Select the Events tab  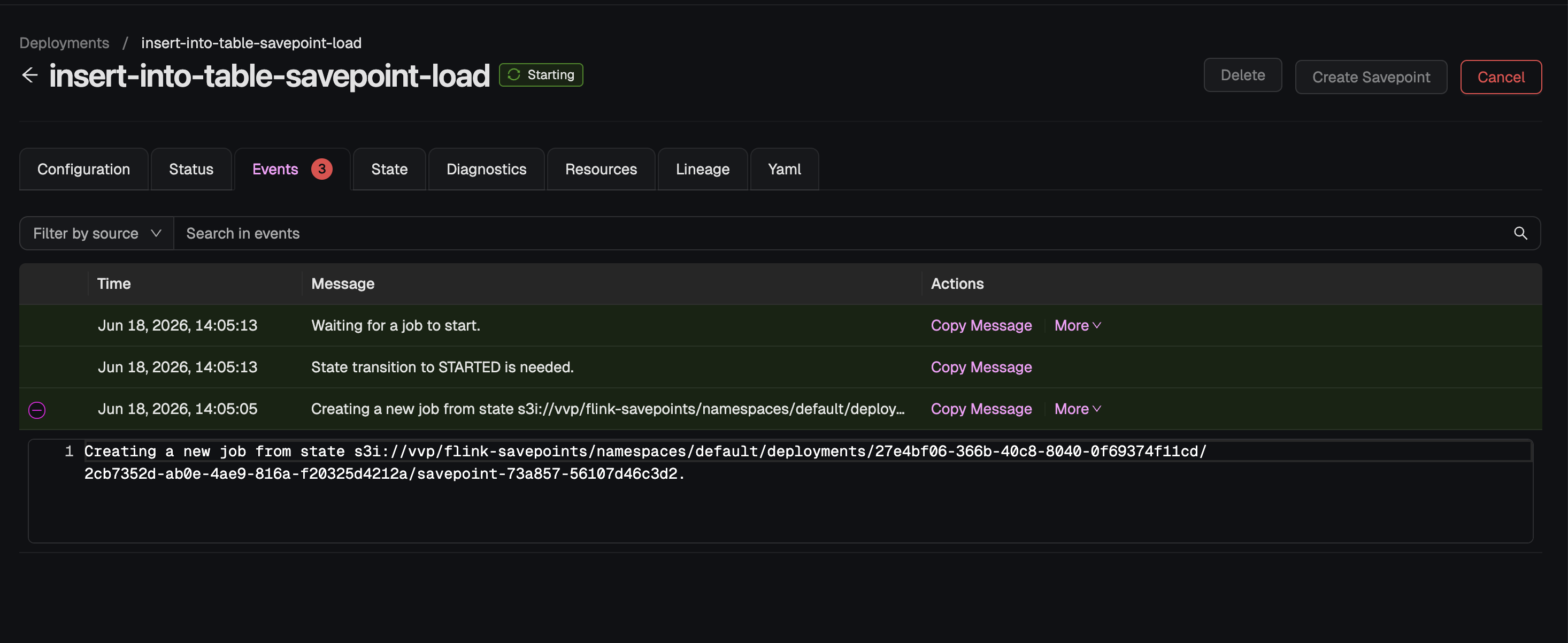point(292,169)
